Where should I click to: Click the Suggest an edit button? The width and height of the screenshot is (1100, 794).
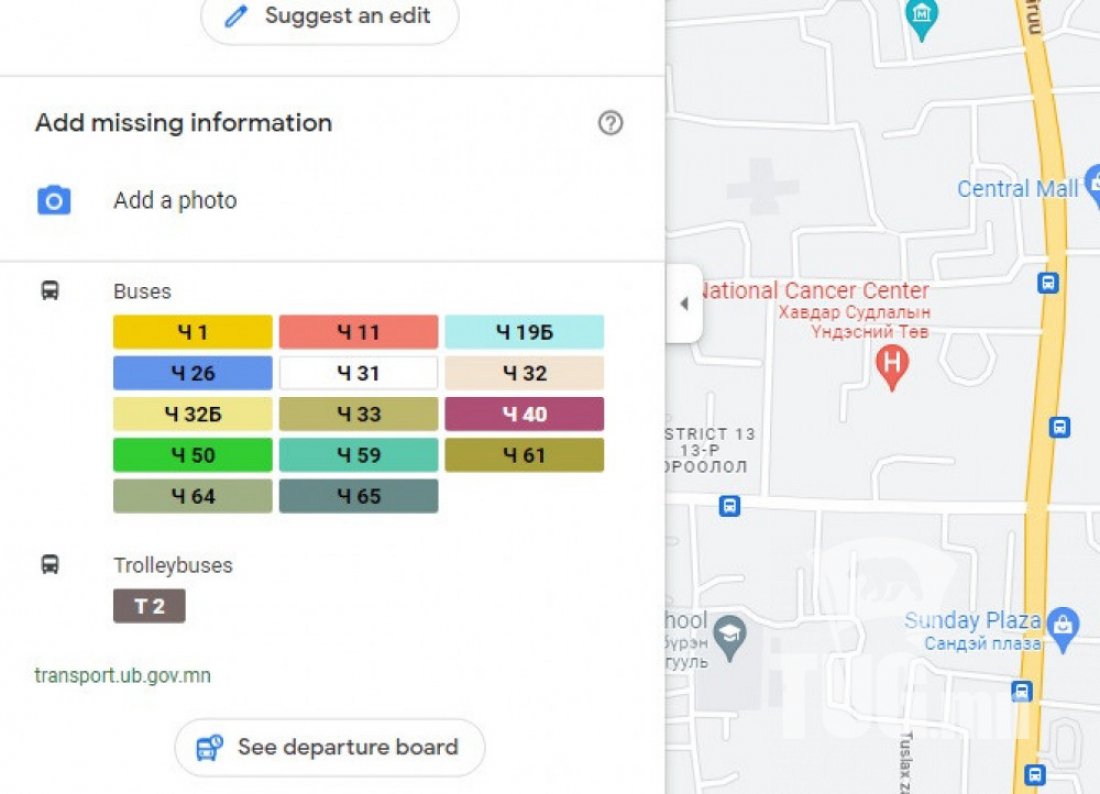point(330,17)
